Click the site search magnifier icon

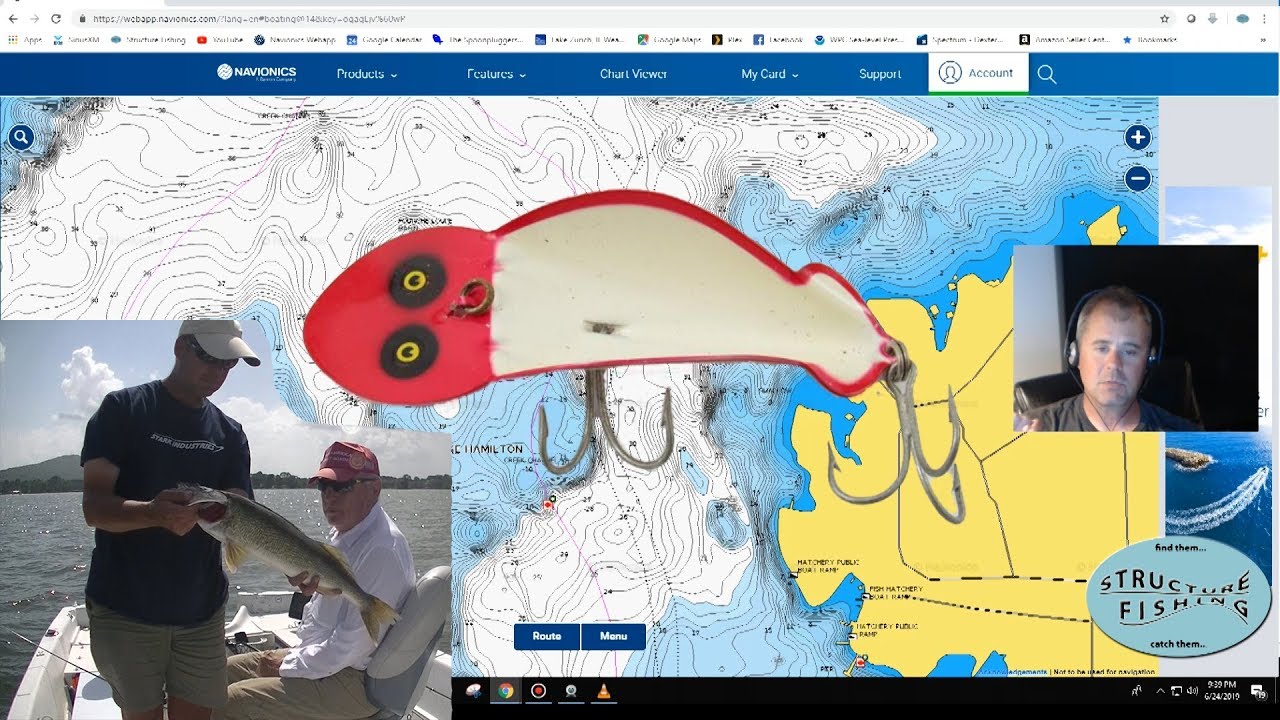point(1047,74)
